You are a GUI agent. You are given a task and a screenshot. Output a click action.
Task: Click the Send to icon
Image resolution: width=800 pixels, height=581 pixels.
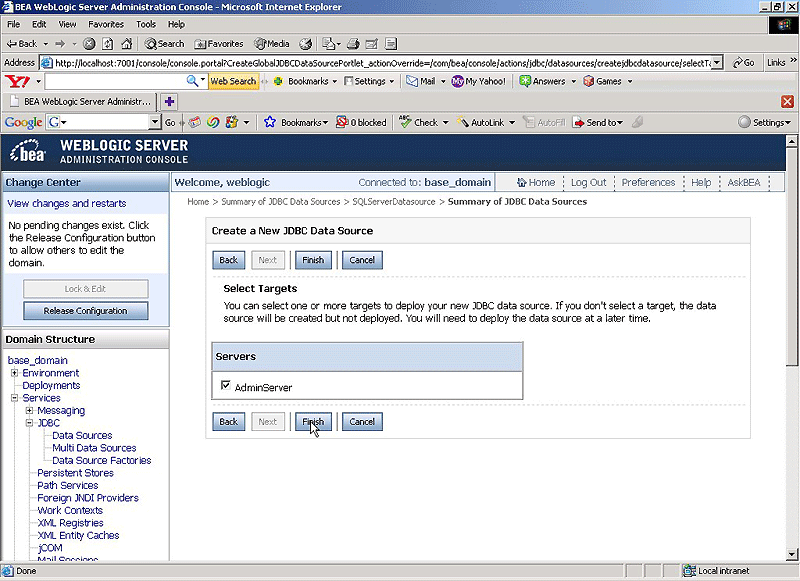click(579, 122)
